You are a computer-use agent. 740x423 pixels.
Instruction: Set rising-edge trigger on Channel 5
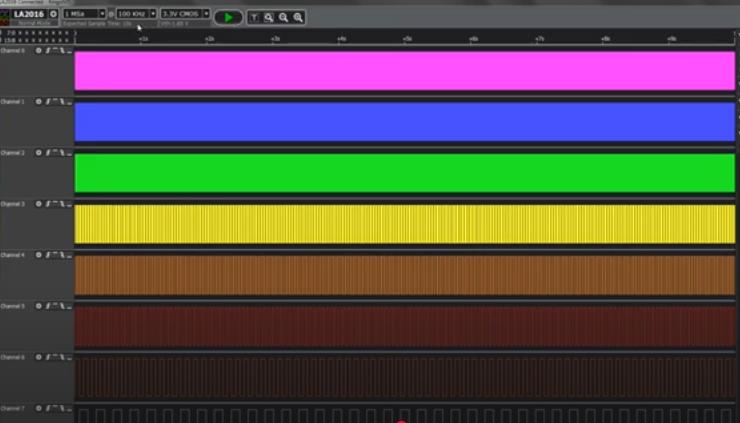pos(48,306)
